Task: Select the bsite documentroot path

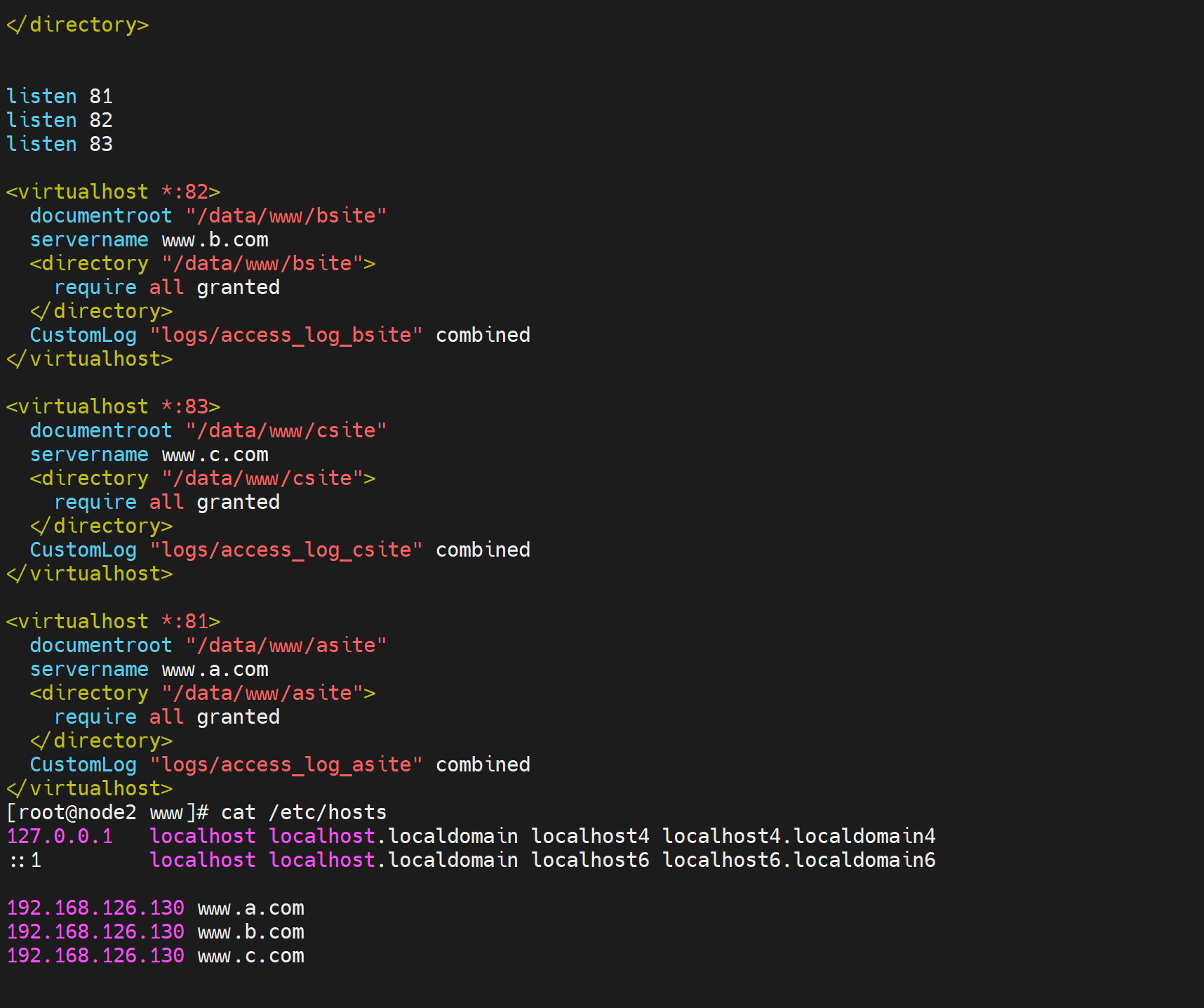Action: tap(286, 215)
